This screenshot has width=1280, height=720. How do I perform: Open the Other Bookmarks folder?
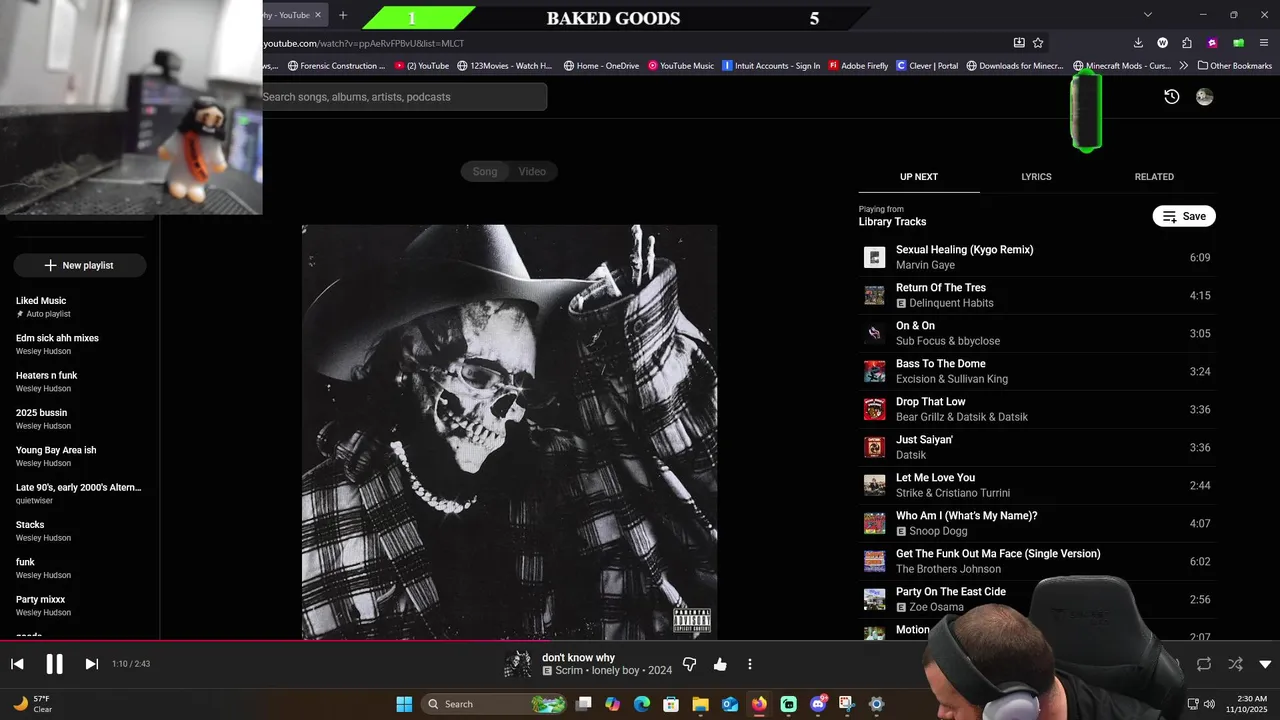(1234, 66)
